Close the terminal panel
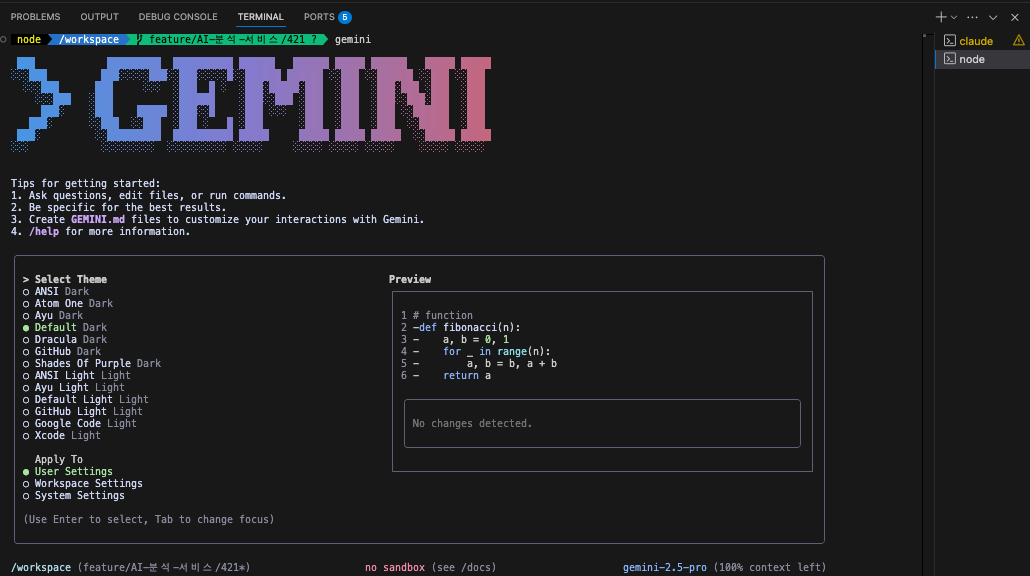1030x576 pixels. [1014, 18]
